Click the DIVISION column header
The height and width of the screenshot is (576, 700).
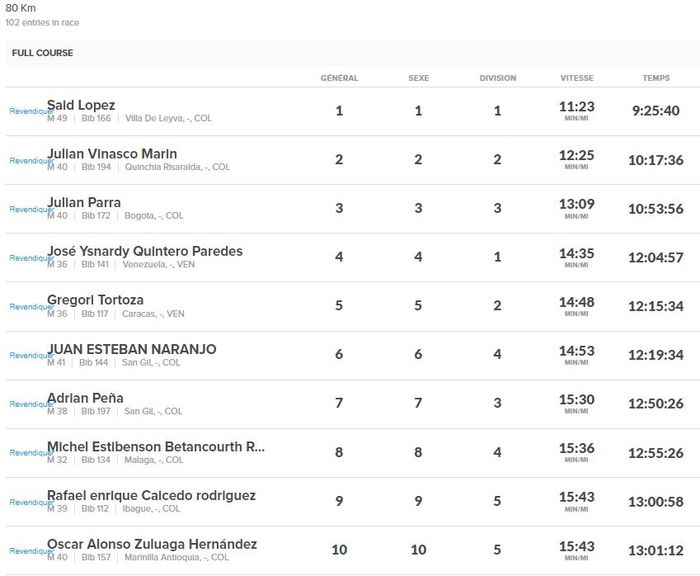pyautogui.click(x=497, y=78)
